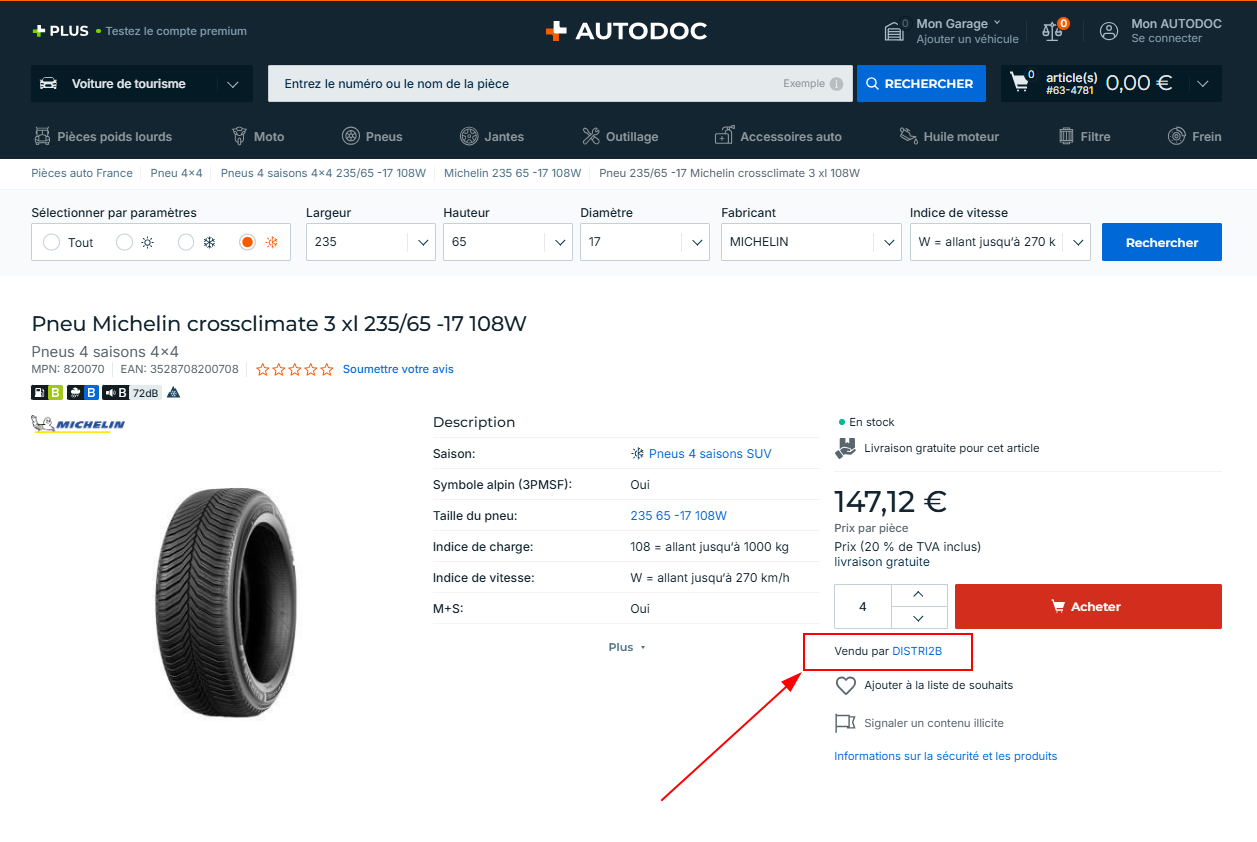Click the tools icon beside Outillage
The width and height of the screenshot is (1257, 842).
(590, 136)
